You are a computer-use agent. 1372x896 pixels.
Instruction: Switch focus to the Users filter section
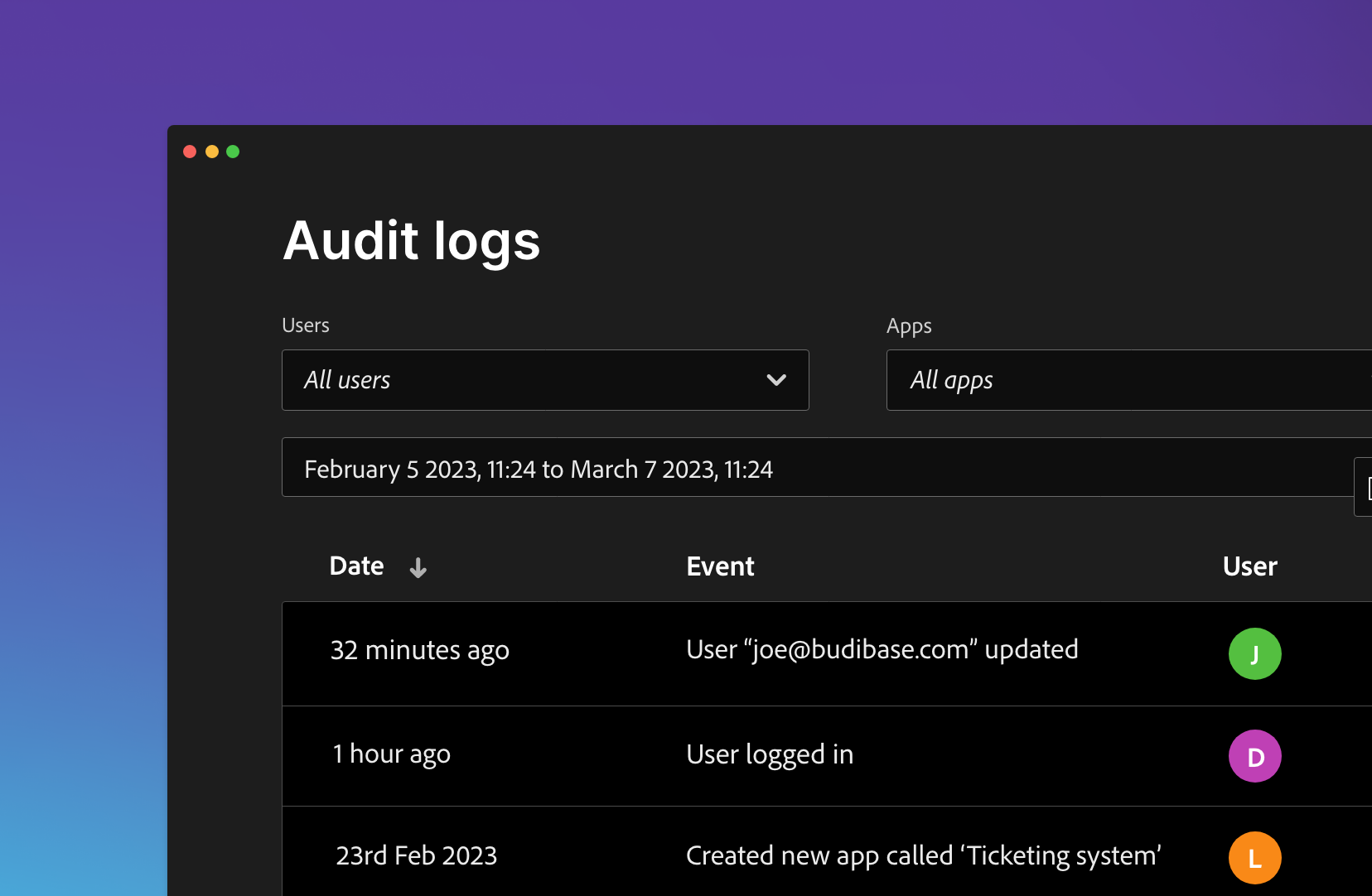point(306,325)
